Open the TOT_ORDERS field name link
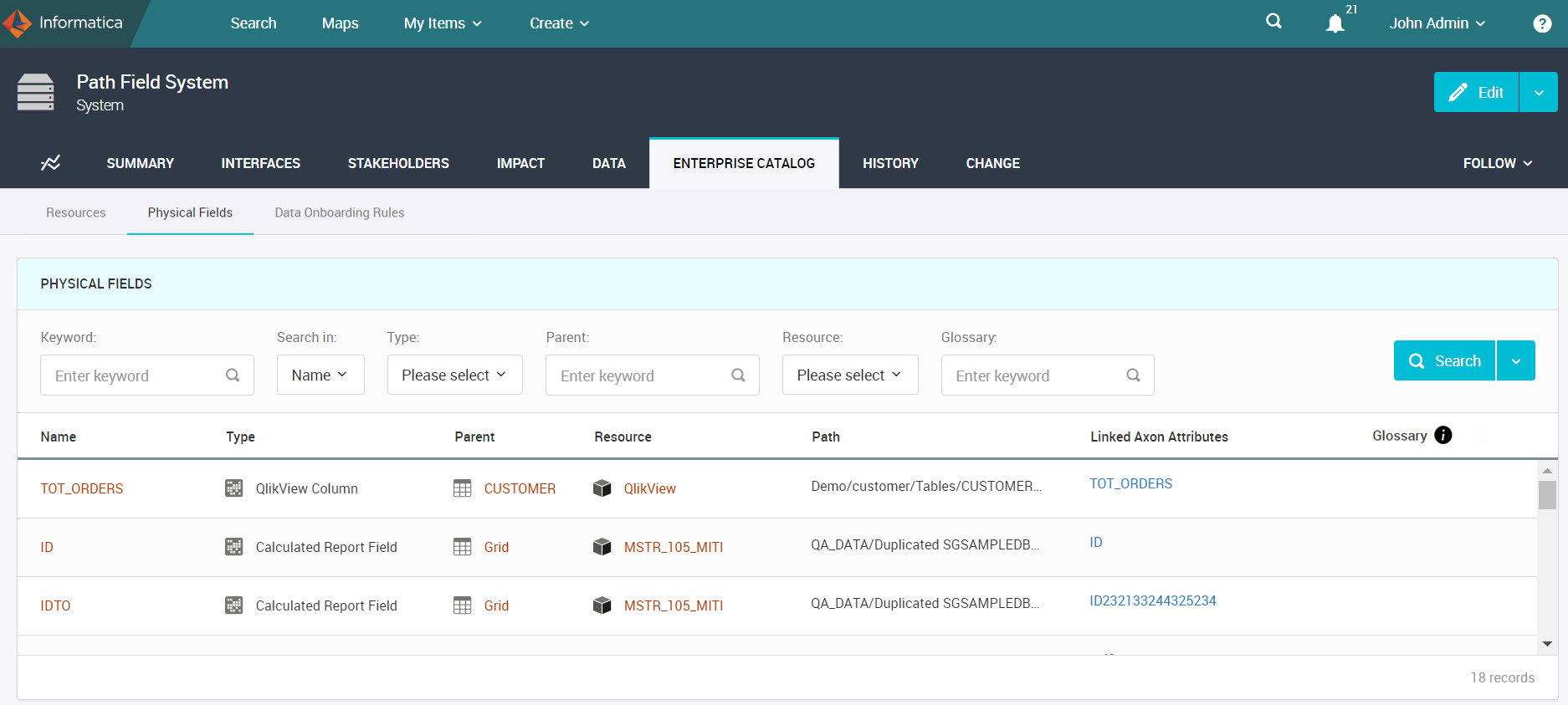Viewport: 1568px width, 705px height. pyautogui.click(x=82, y=488)
